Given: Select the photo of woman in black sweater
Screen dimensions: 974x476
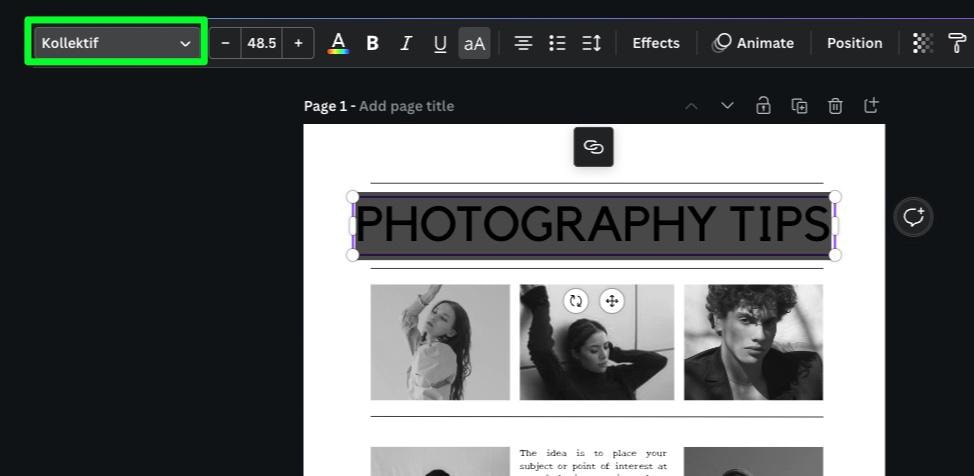Looking at the screenshot, I should [597, 342].
